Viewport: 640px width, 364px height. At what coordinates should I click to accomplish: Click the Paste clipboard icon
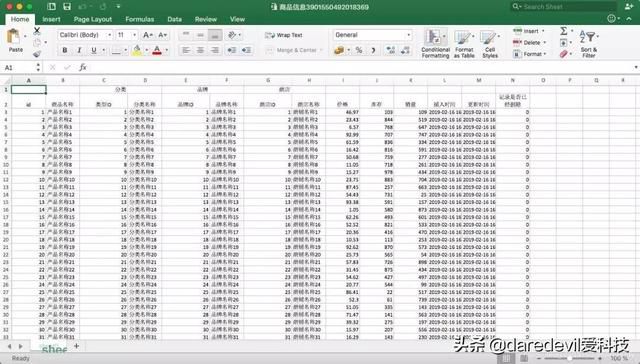[x=14, y=37]
